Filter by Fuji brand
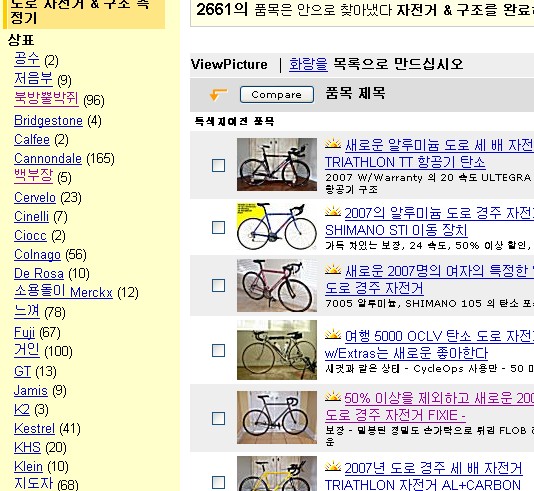Viewport: 534px width, 491px height. tap(25, 332)
